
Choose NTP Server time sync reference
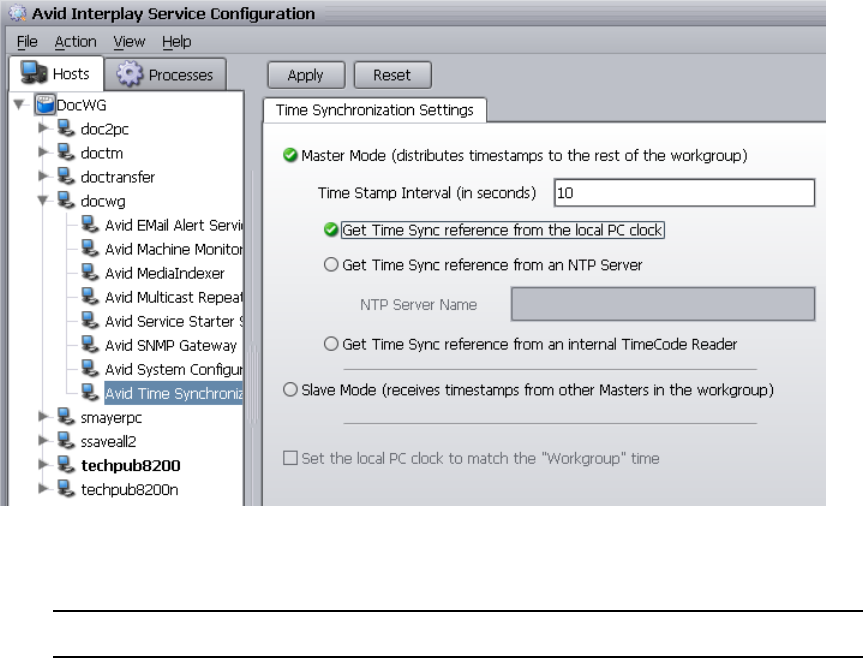pyautogui.click(x=331, y=265)
